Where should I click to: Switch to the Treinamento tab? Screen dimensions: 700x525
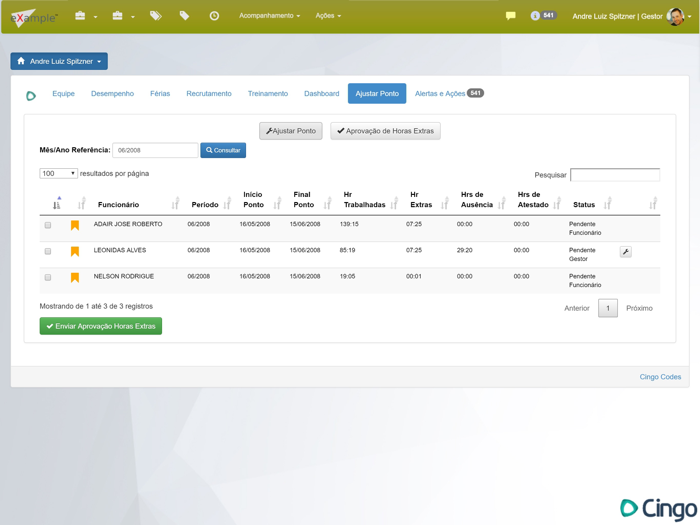(x=268, y=94)
